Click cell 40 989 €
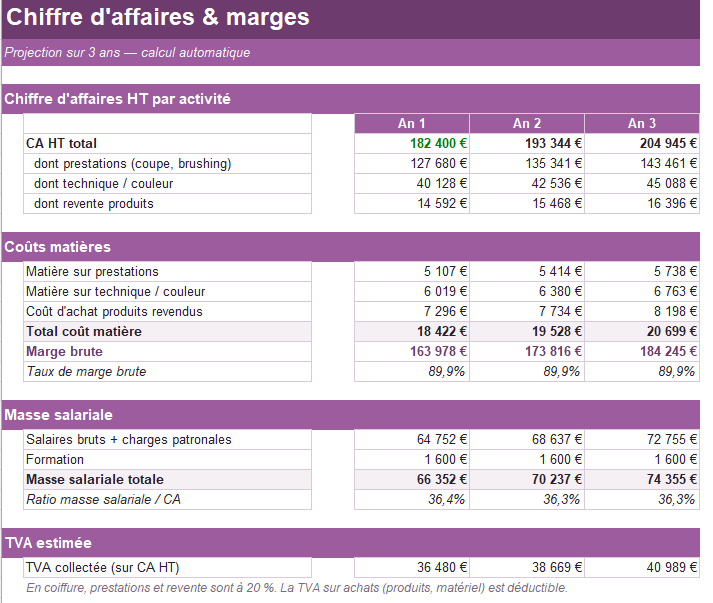The image size is (713, 603). 642,568
